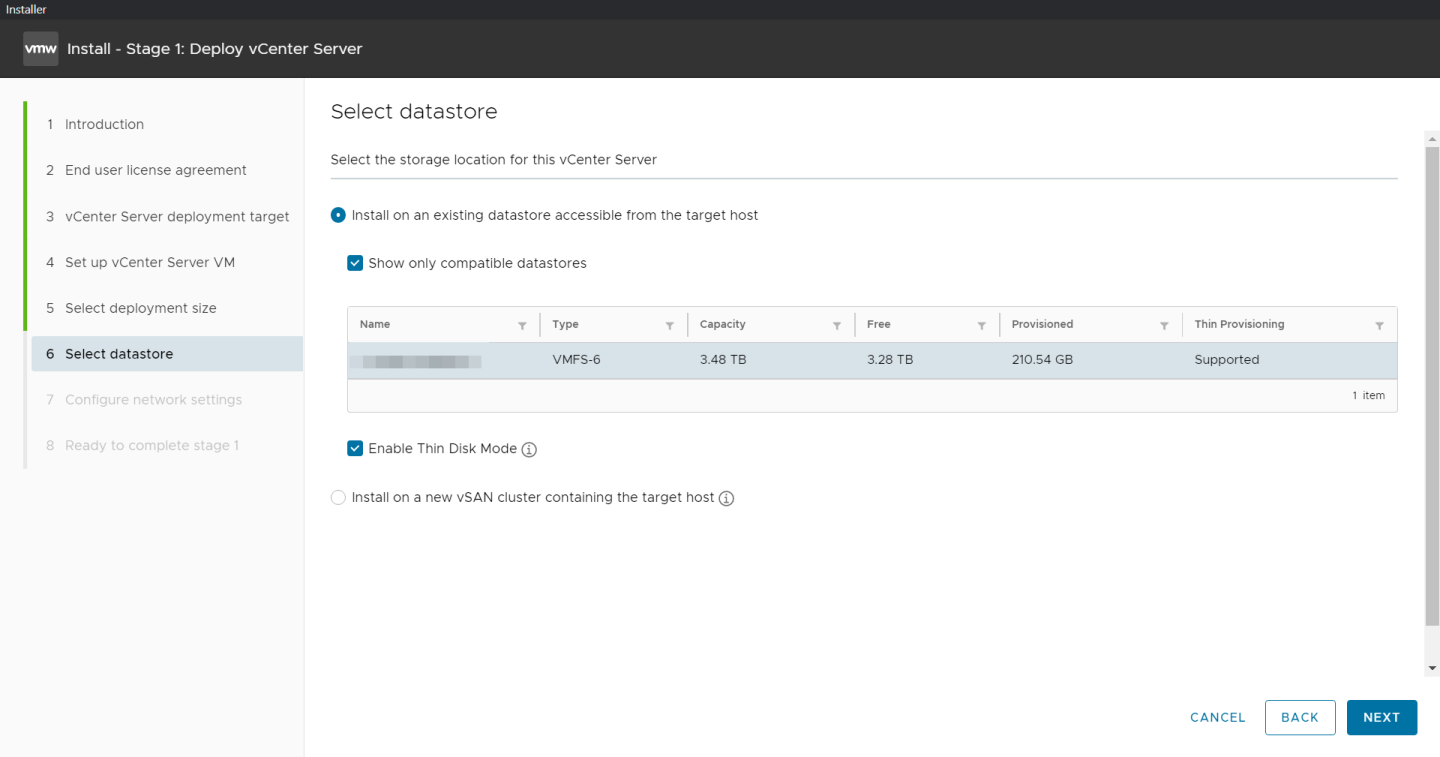Click info icon beside new vSAN cluster option

pos(727,498)
